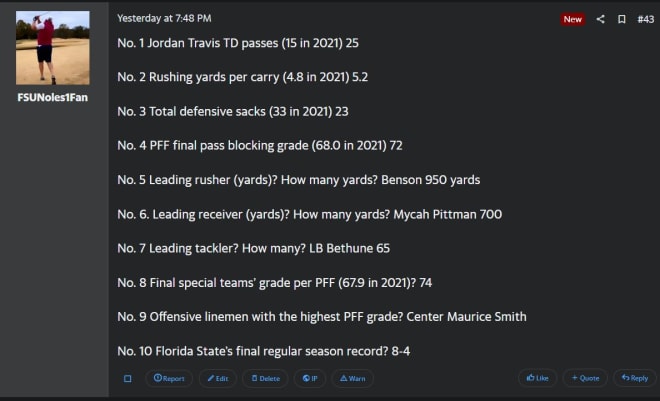
Task: Click the reply arrow icon
Action: 625,377
